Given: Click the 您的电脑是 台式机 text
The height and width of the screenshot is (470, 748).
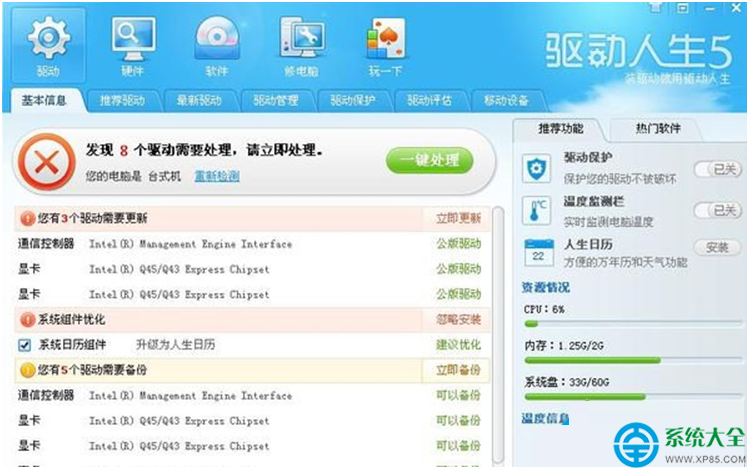Looking at the screenshot, I should click(133, 177).
